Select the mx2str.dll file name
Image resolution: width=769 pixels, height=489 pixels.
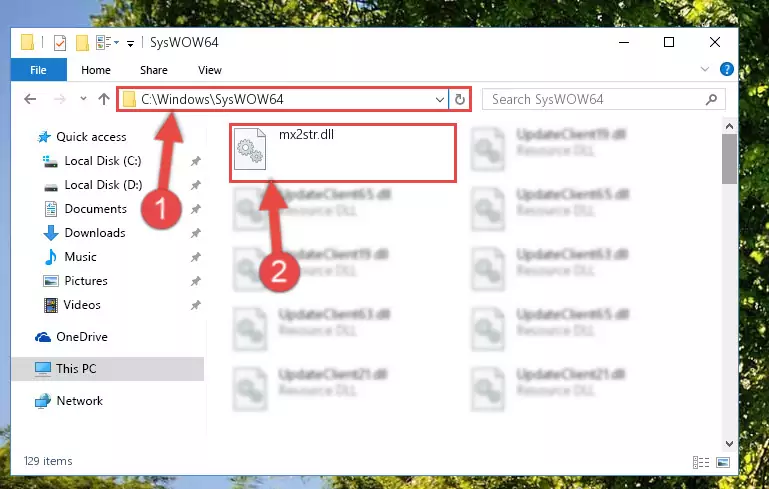coord(307,134)
